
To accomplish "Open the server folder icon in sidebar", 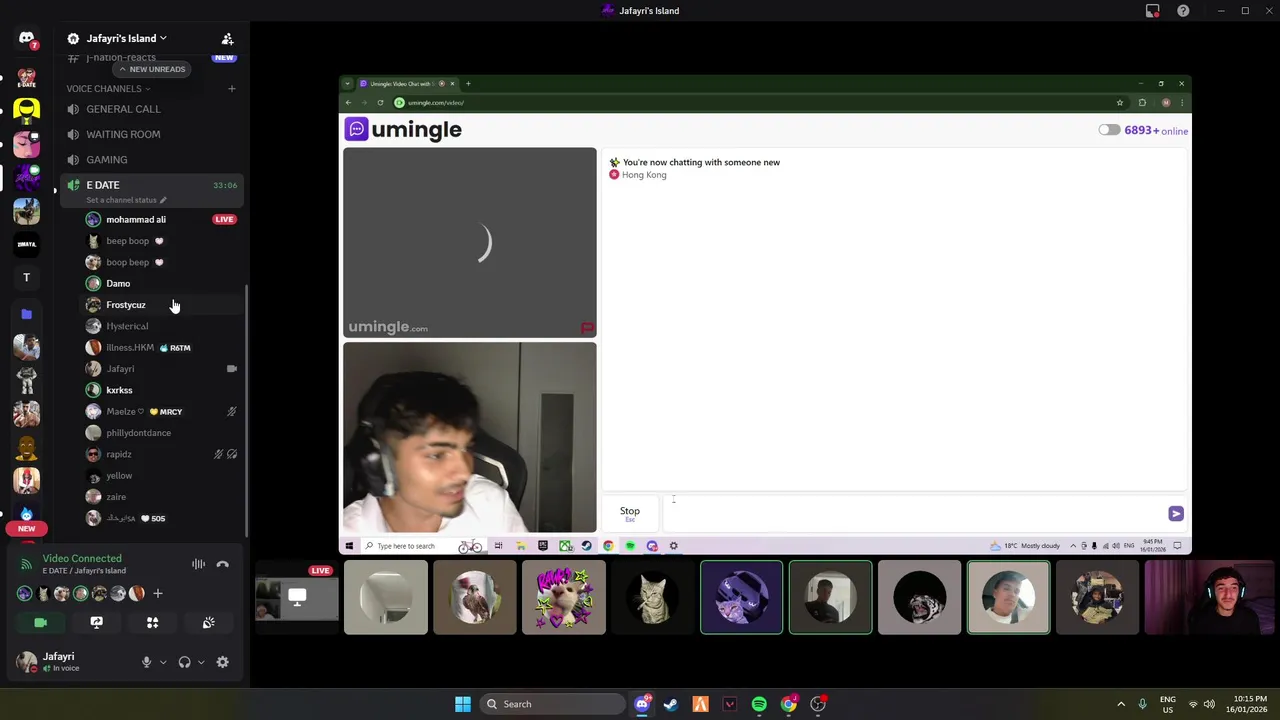I will [x=27, y=314].
